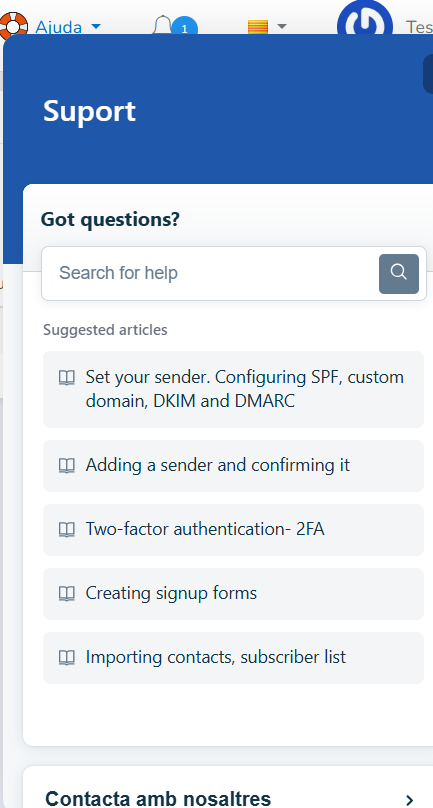Click book icon beside Creating signup forms
The width and height of the screenshot is (433, 808).
click(67, 593)
